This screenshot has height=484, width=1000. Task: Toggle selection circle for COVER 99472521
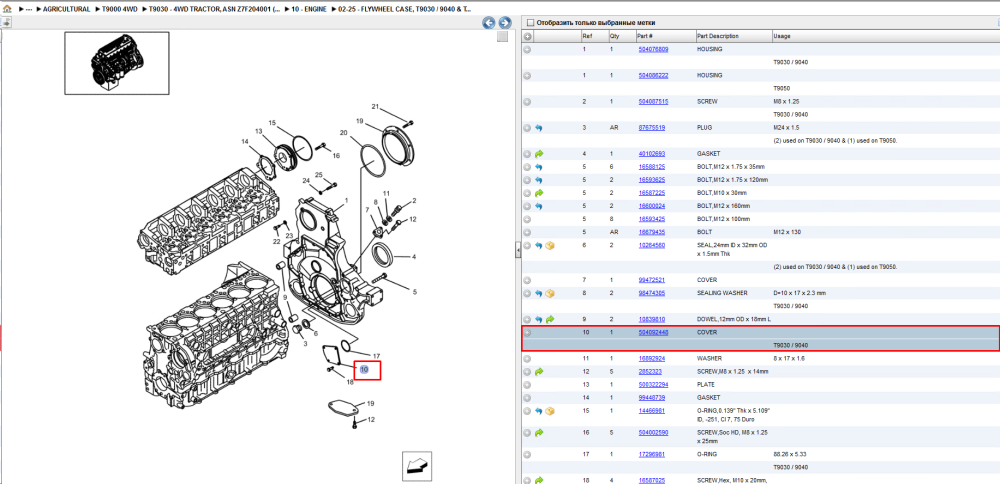pos(527,280)
